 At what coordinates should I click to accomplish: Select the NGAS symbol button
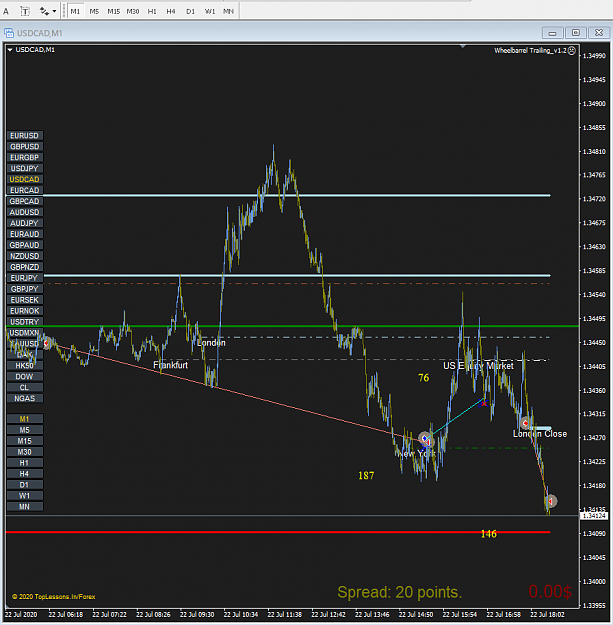click(x=25, y=399)
